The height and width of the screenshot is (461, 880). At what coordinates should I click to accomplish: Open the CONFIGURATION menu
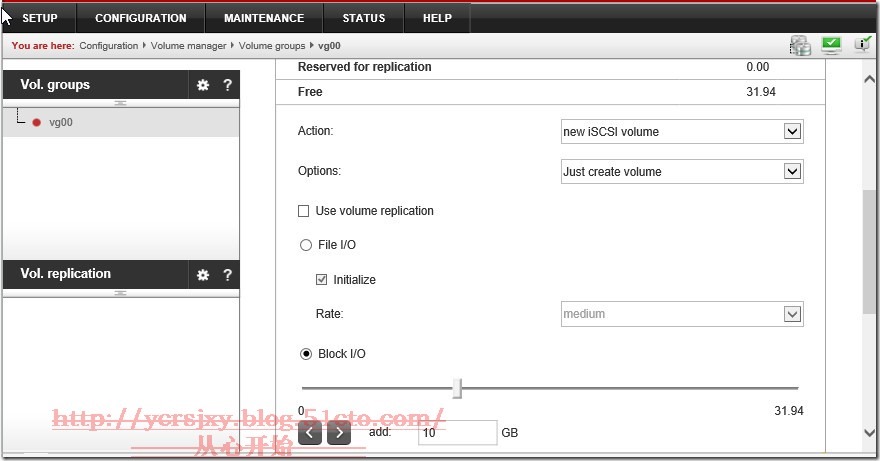pyautogui.click(x=141, y=18)
